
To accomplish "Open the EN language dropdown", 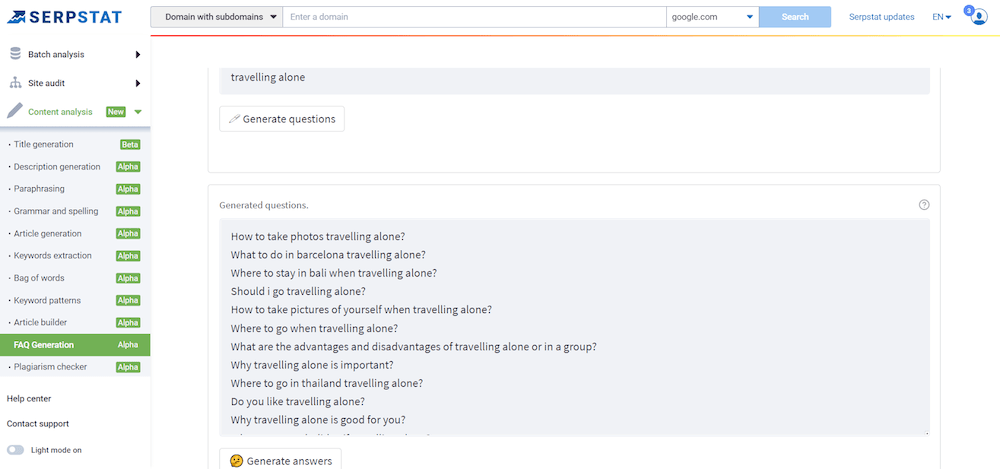I will (941, 17).
